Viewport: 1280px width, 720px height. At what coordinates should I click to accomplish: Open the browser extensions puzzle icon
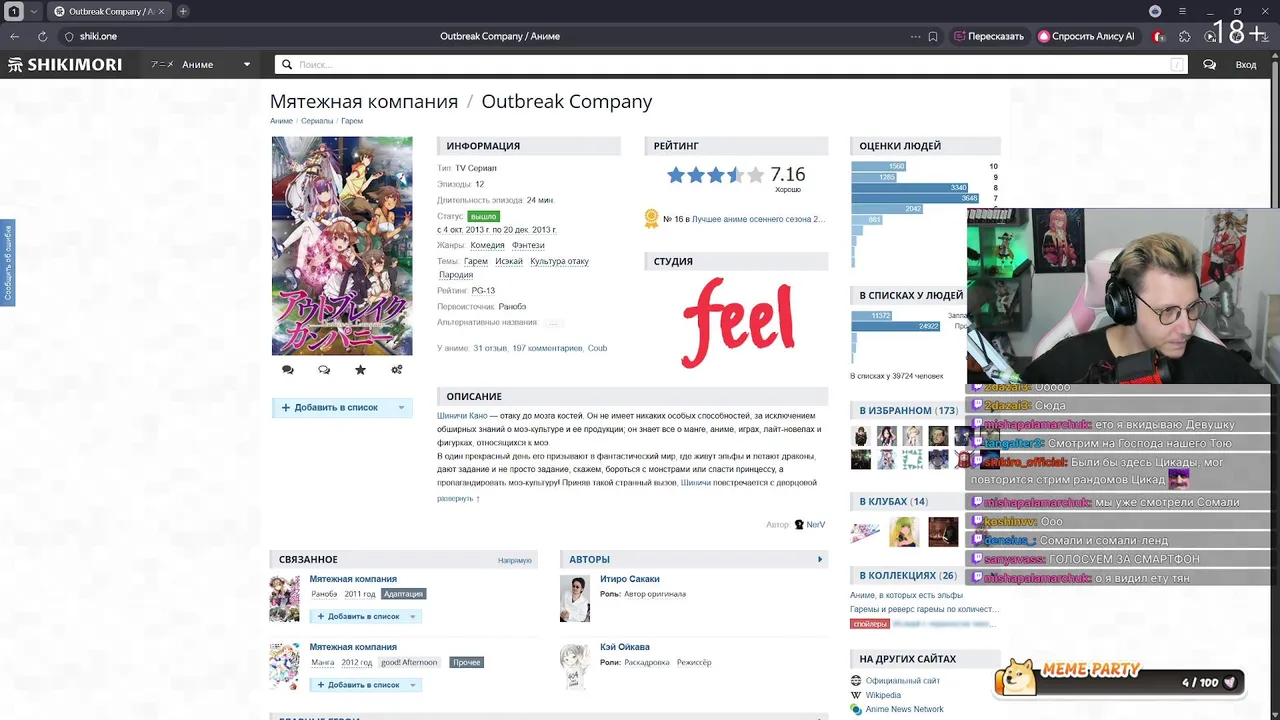[x=1185, y=36]
